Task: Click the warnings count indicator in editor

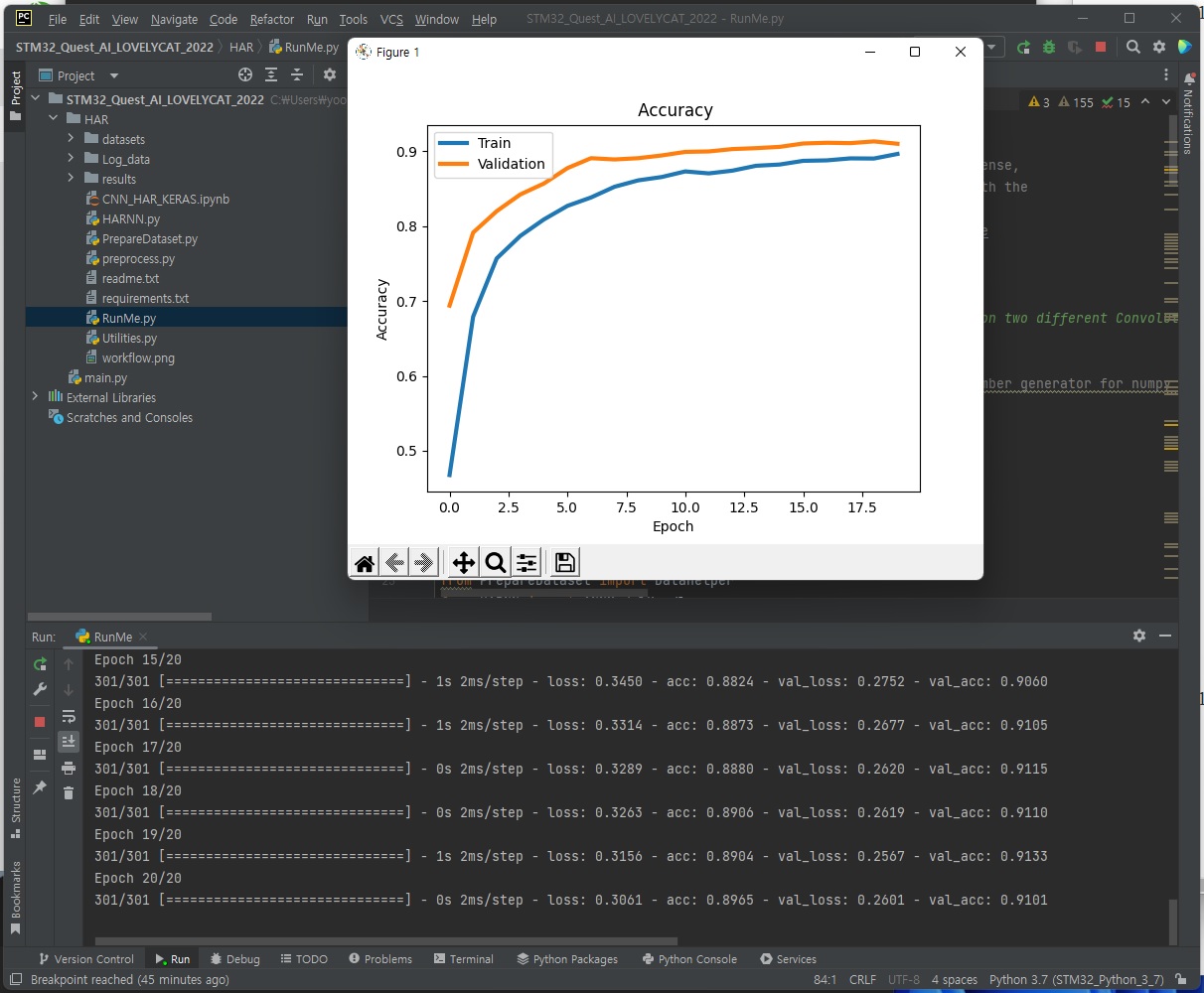Action: [1039, 101]
